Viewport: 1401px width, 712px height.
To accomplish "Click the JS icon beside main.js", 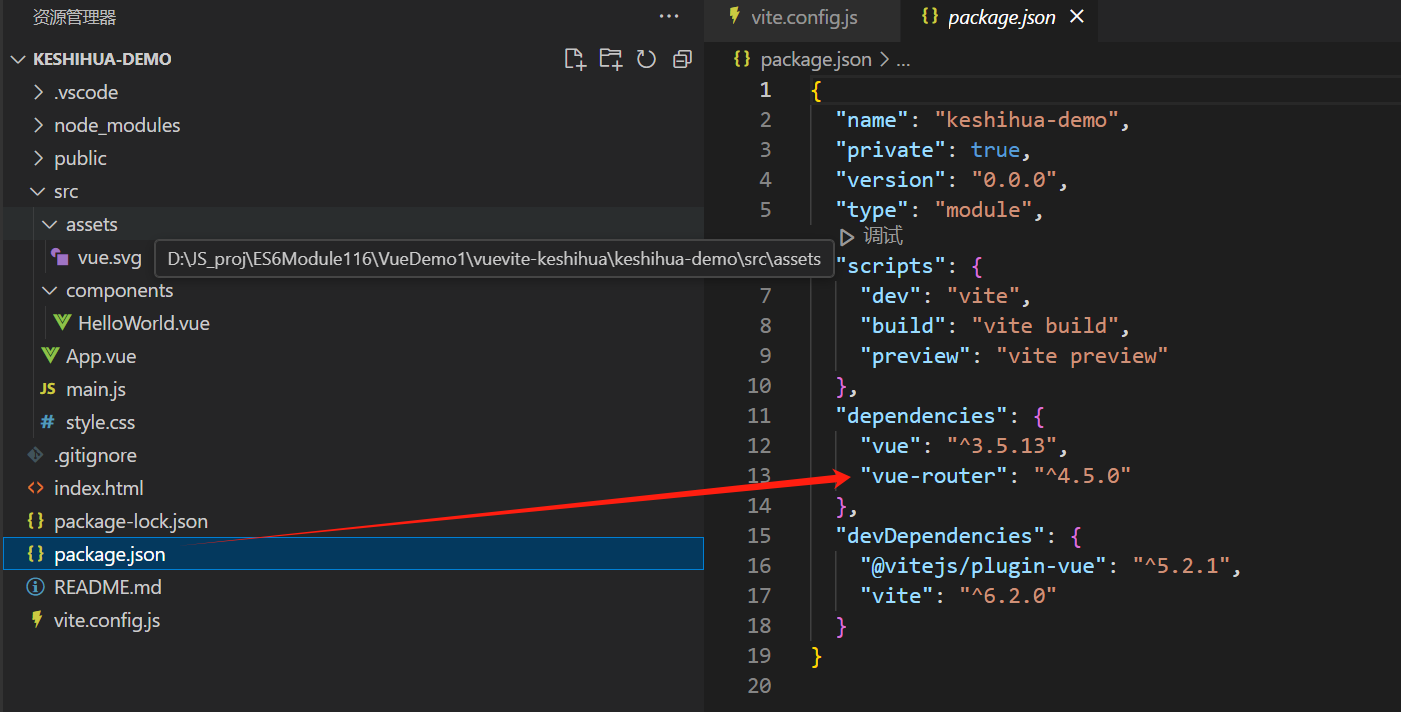I will coord(48,389).
